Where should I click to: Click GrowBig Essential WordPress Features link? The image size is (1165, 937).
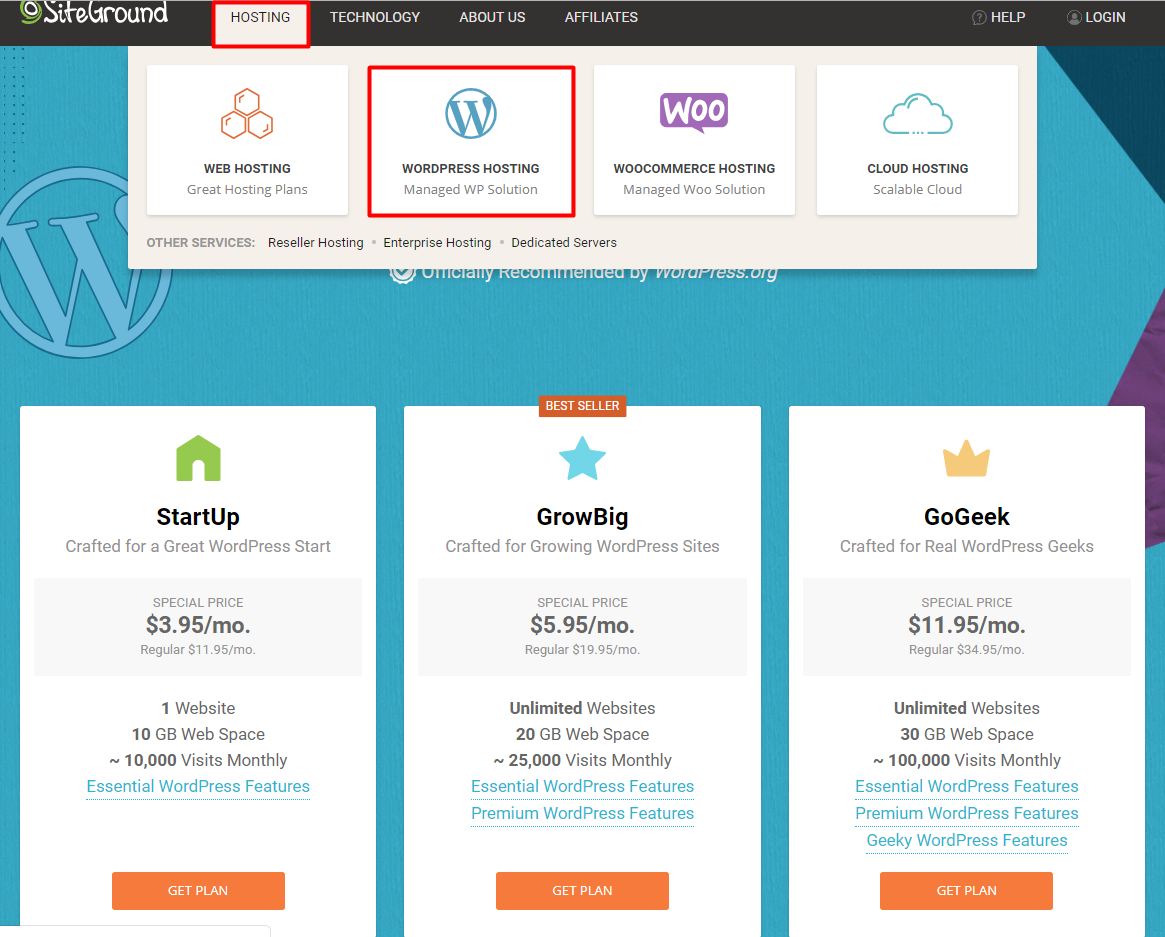tap(582, 786)
